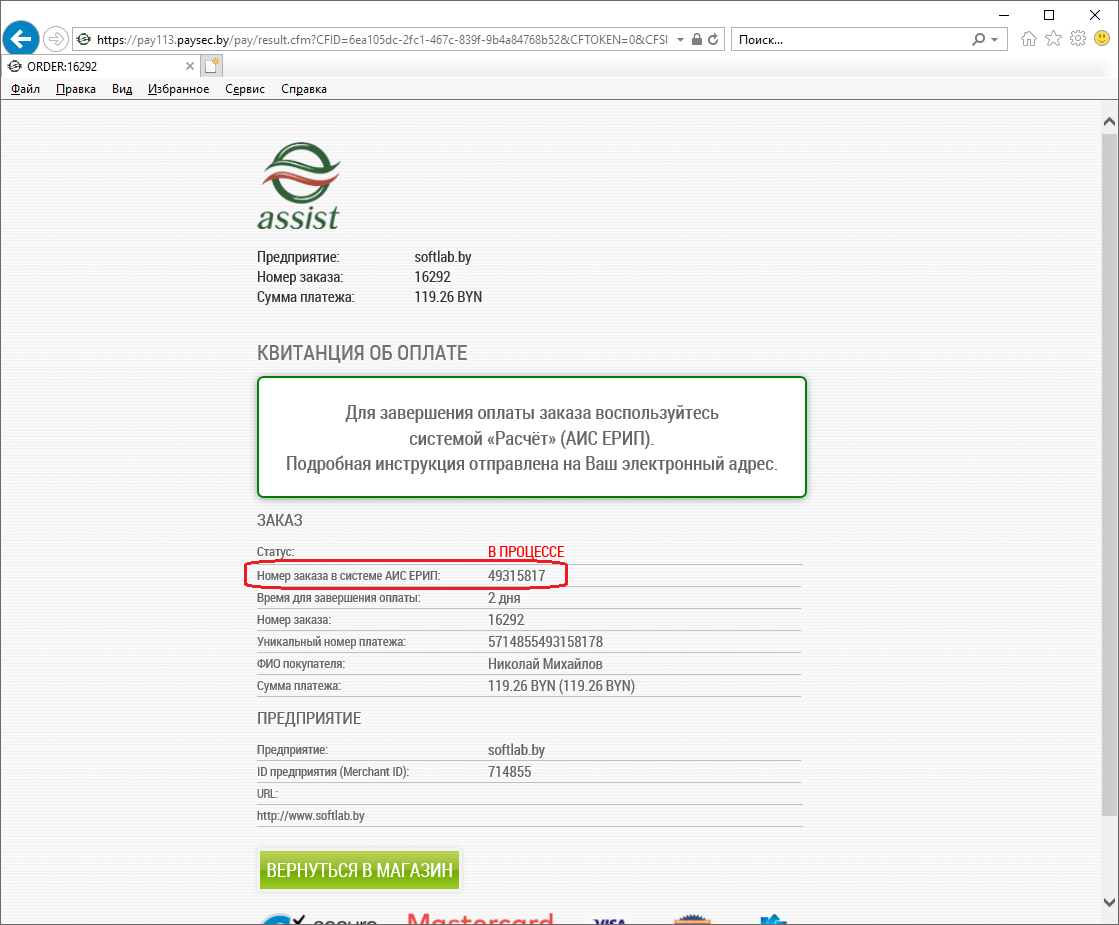Open the Файл menu
1119x925 pixels.
tap(25, 89)
